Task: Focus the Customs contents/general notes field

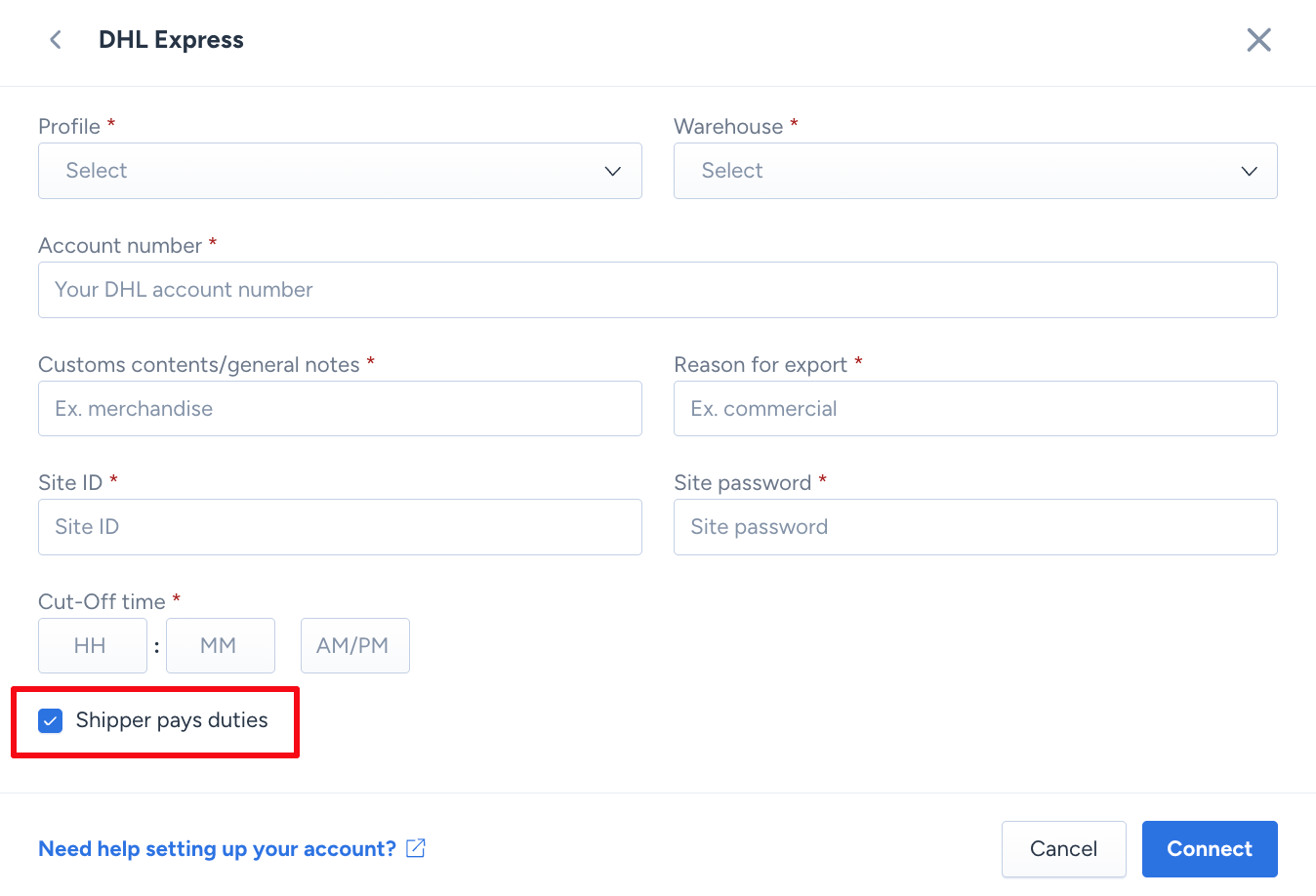Action: [340, 409]
